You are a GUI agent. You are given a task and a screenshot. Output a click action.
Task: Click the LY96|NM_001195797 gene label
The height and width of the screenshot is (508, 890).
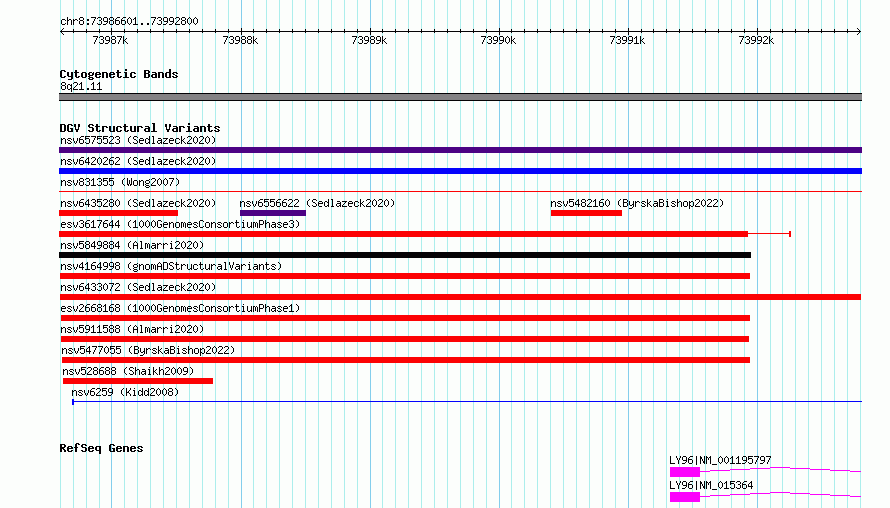720,460
